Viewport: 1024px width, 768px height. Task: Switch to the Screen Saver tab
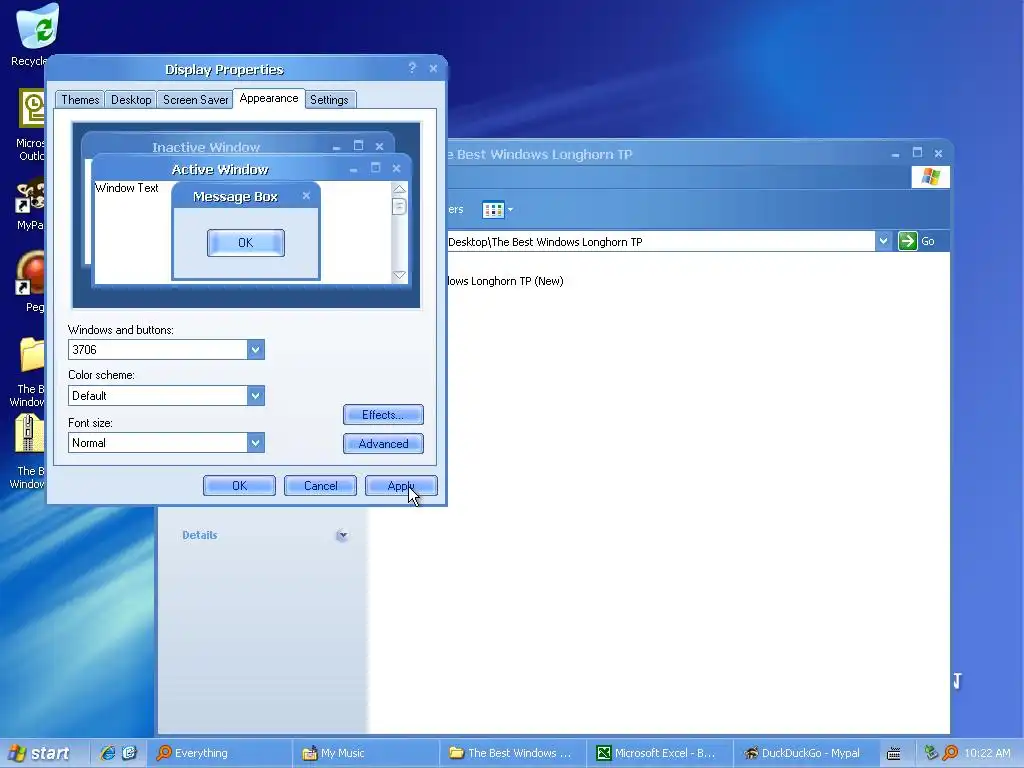195,100
